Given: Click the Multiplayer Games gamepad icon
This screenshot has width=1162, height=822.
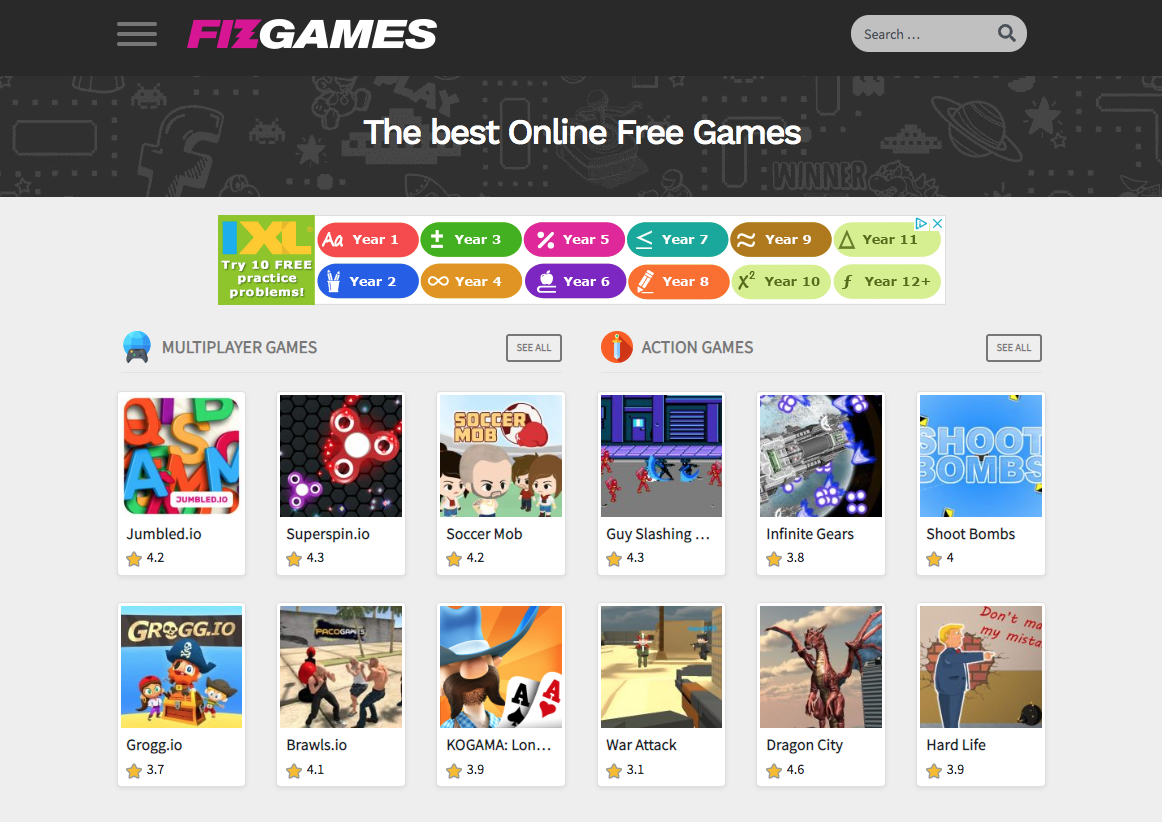Looking at the screenshot, I should 136,348.
